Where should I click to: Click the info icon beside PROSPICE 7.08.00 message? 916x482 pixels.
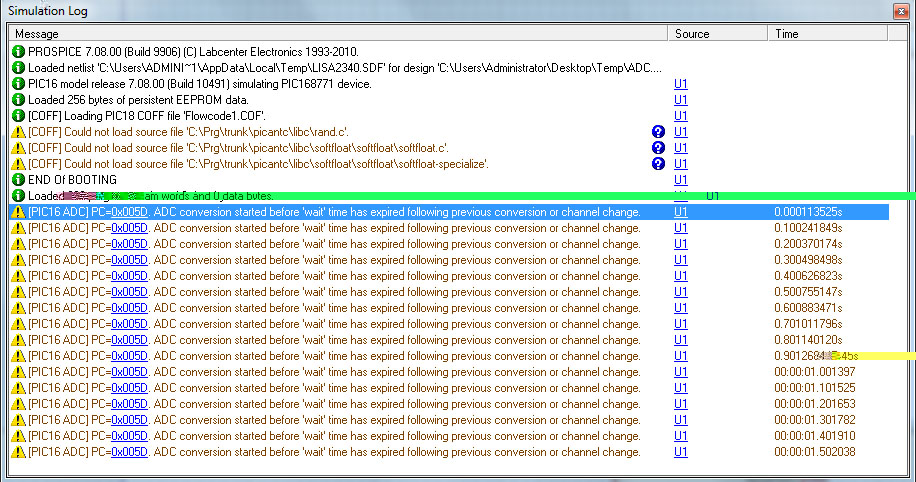[18, 52]
